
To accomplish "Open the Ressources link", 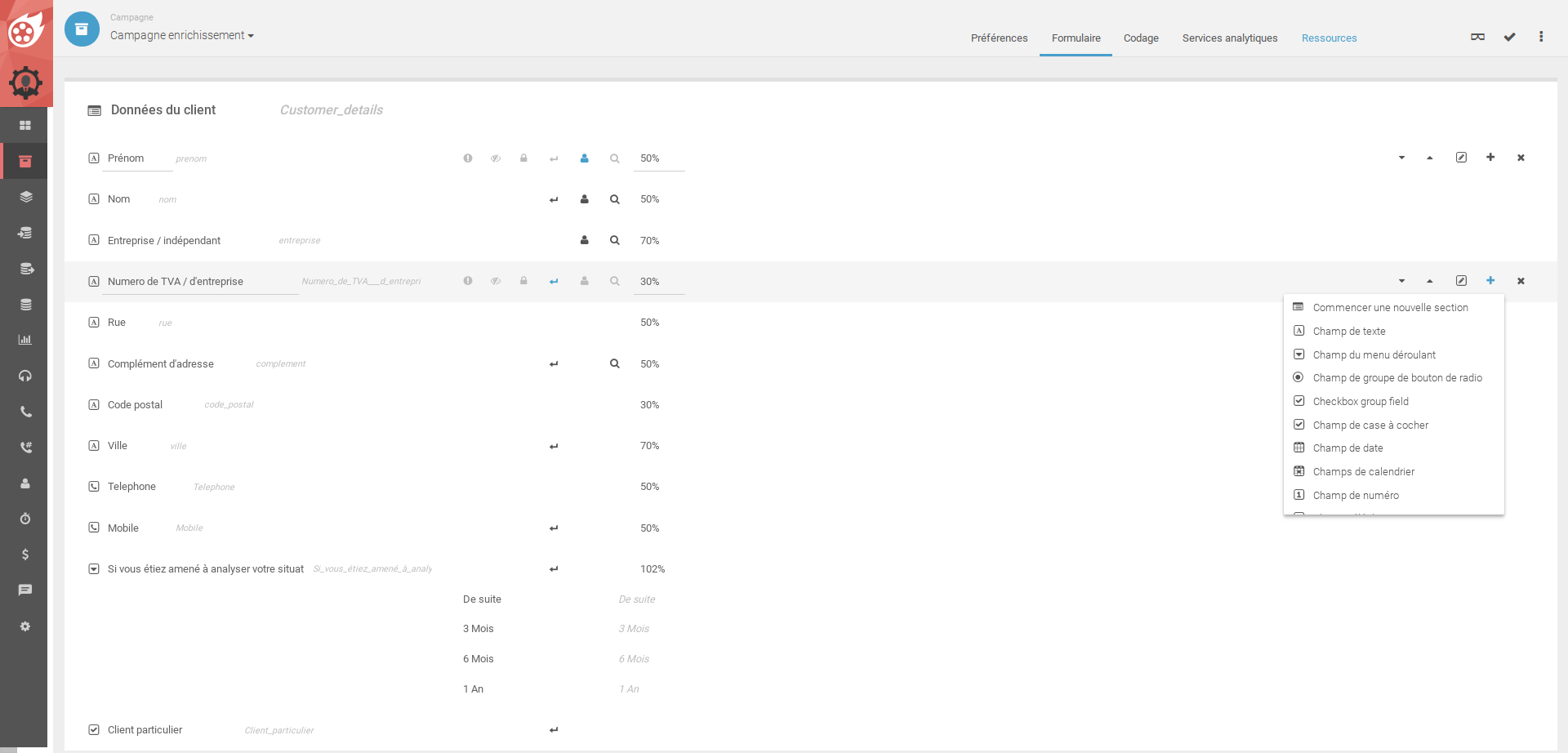I will pos(1329,38).
